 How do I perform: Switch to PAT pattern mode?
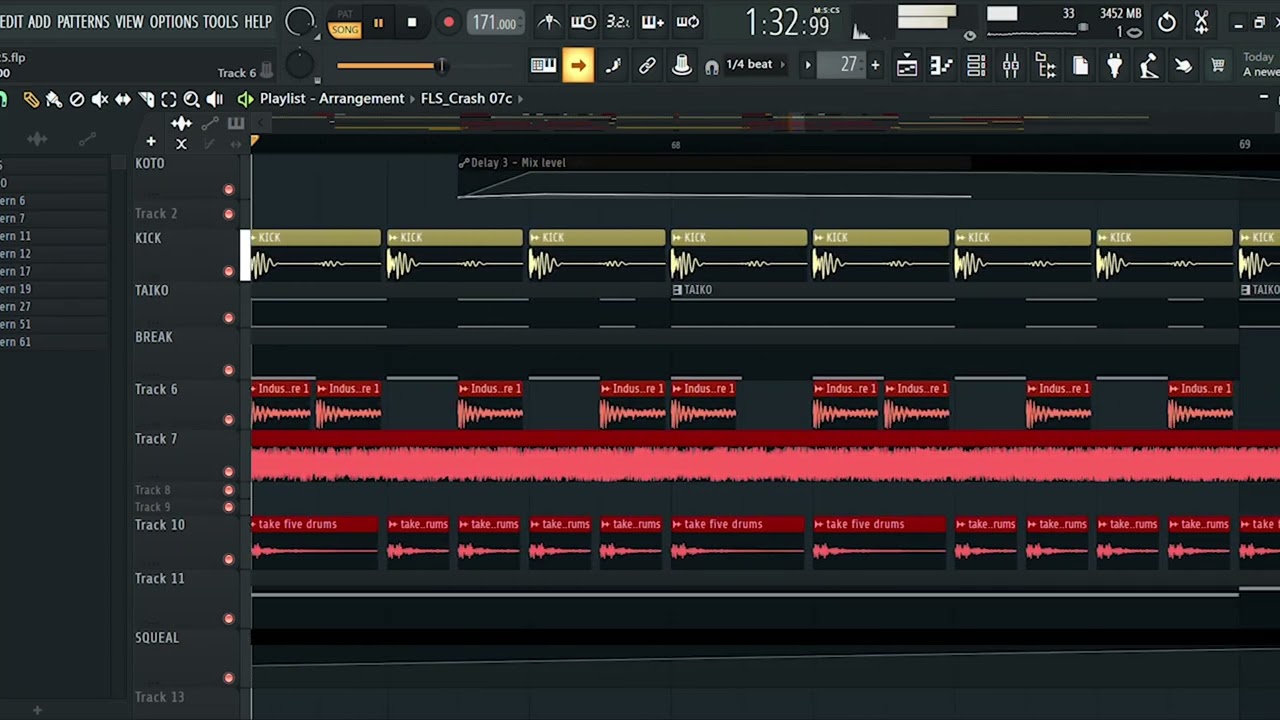pos(345,15)
